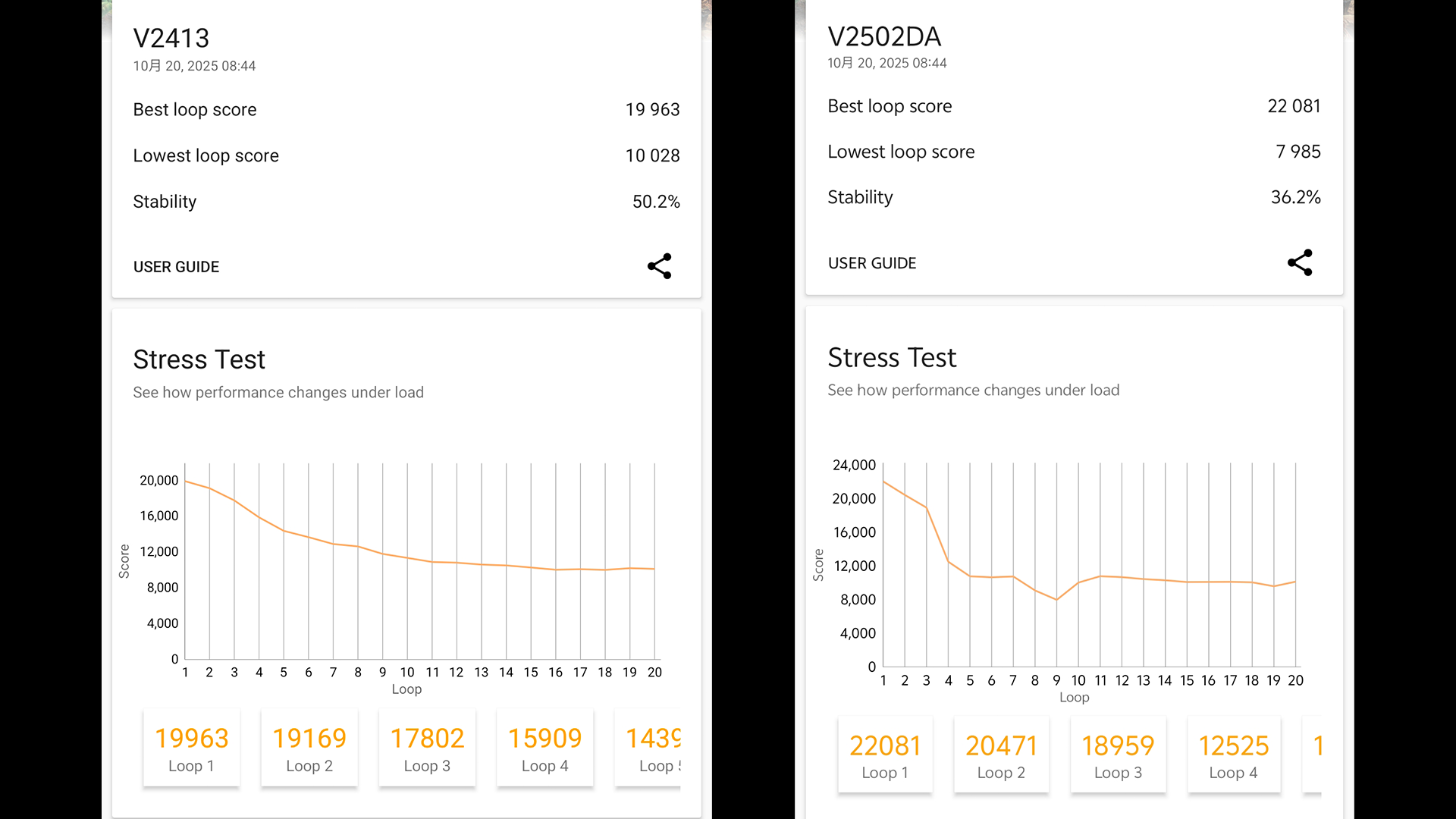
Task: Click the right Stress Test heading
Action: 892,357
